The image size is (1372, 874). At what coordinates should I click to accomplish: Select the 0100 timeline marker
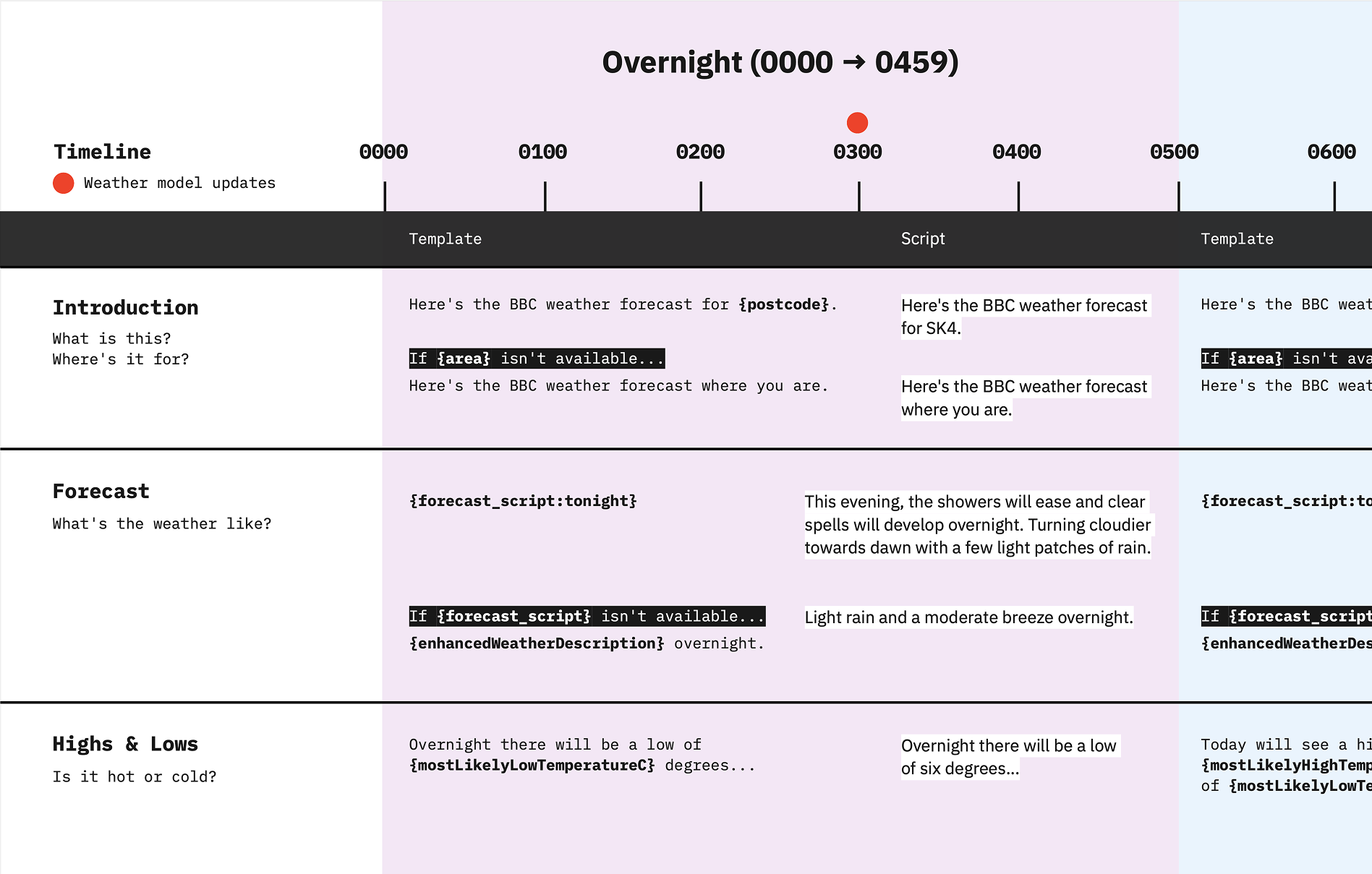click(542, 152)
